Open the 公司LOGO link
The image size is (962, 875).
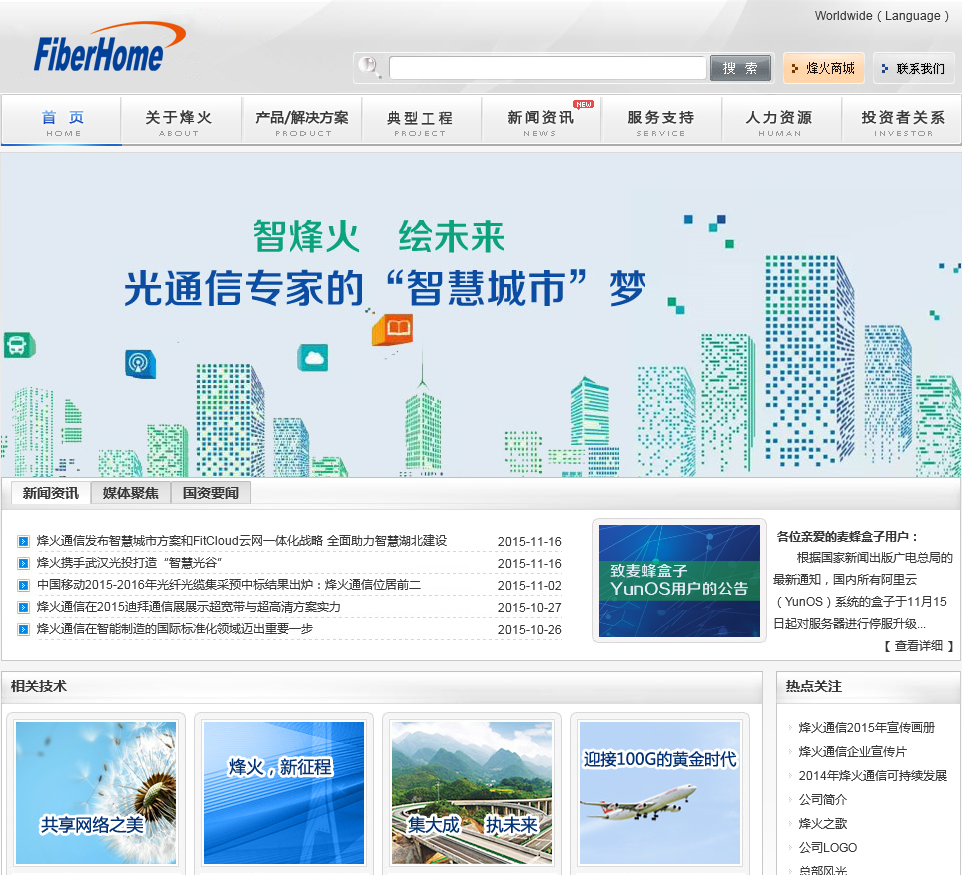pyautogui.click(x=828, y=847)
